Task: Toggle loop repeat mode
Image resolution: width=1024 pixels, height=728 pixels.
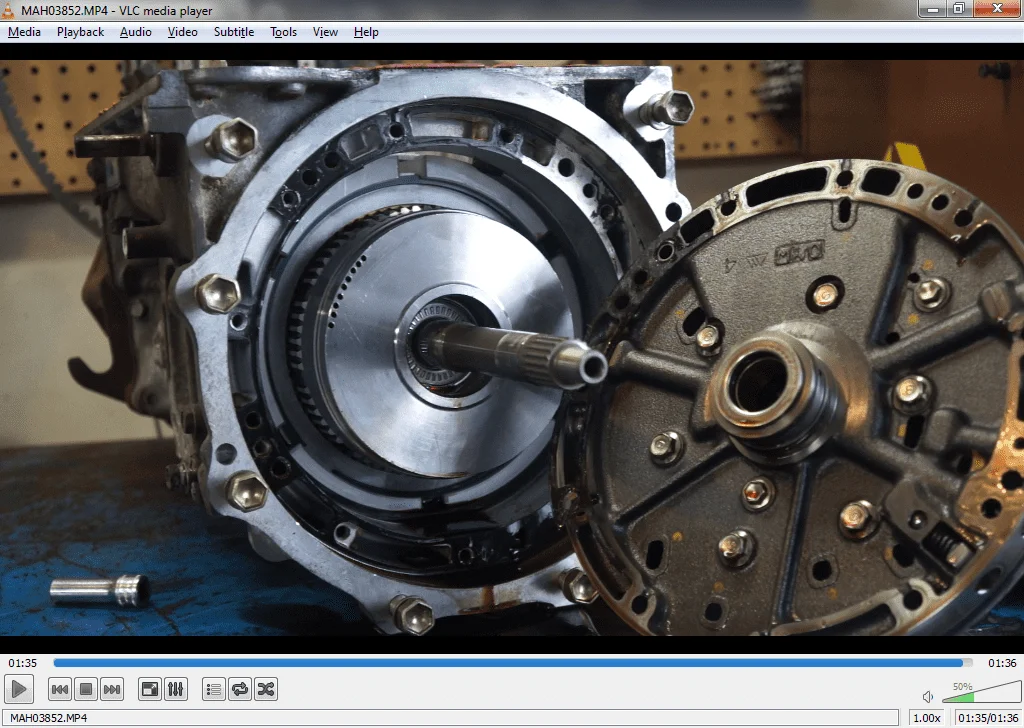Action: tap(239, 689)
